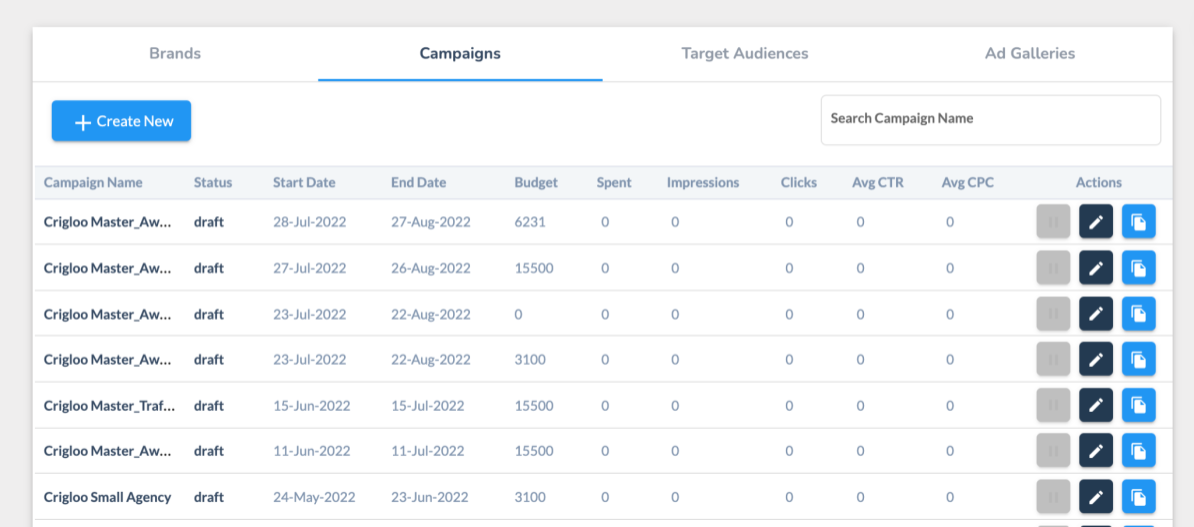Pause the Crigloo Small Agency campaign
Screen dimensions: 1194x527
1053,497
